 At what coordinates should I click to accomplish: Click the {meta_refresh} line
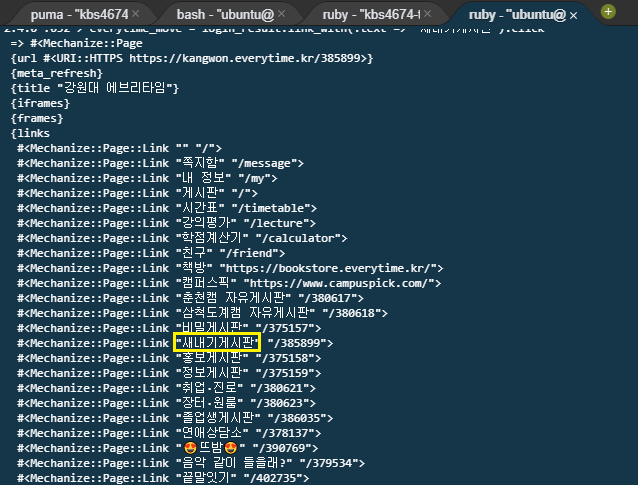click(x=57, y=73)
